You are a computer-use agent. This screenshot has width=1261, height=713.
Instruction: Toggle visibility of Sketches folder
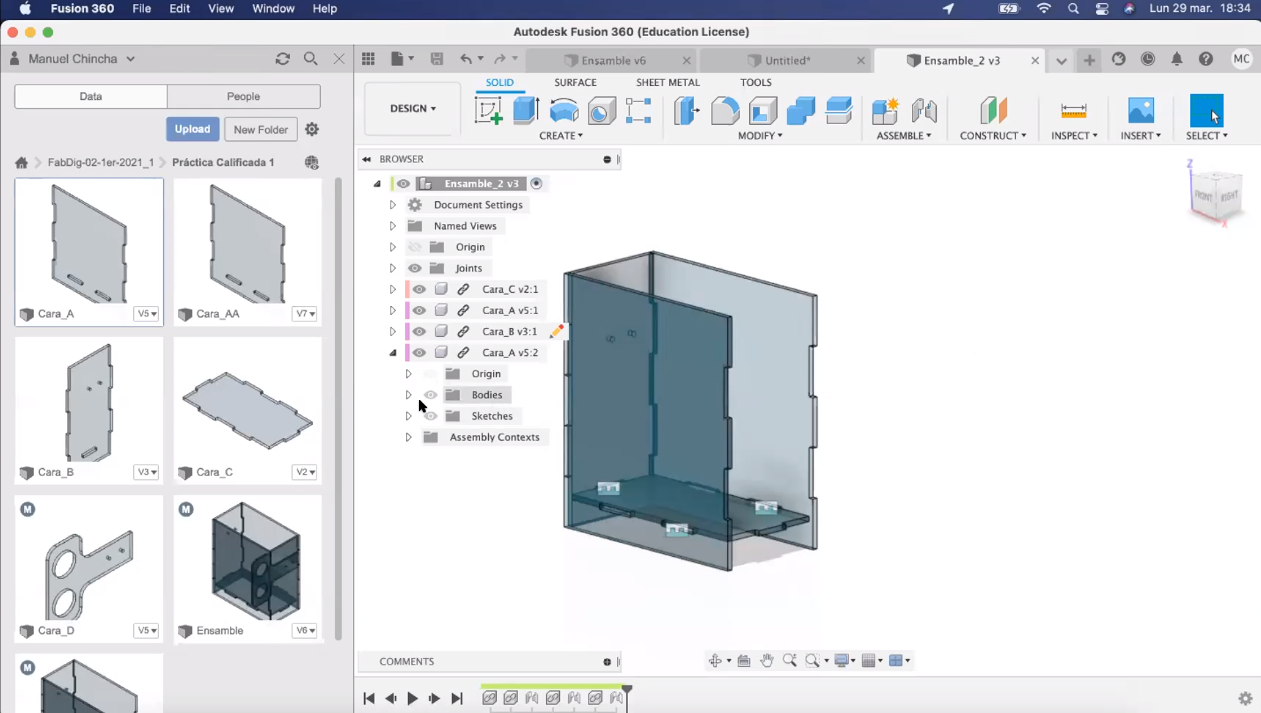point(431,416)
